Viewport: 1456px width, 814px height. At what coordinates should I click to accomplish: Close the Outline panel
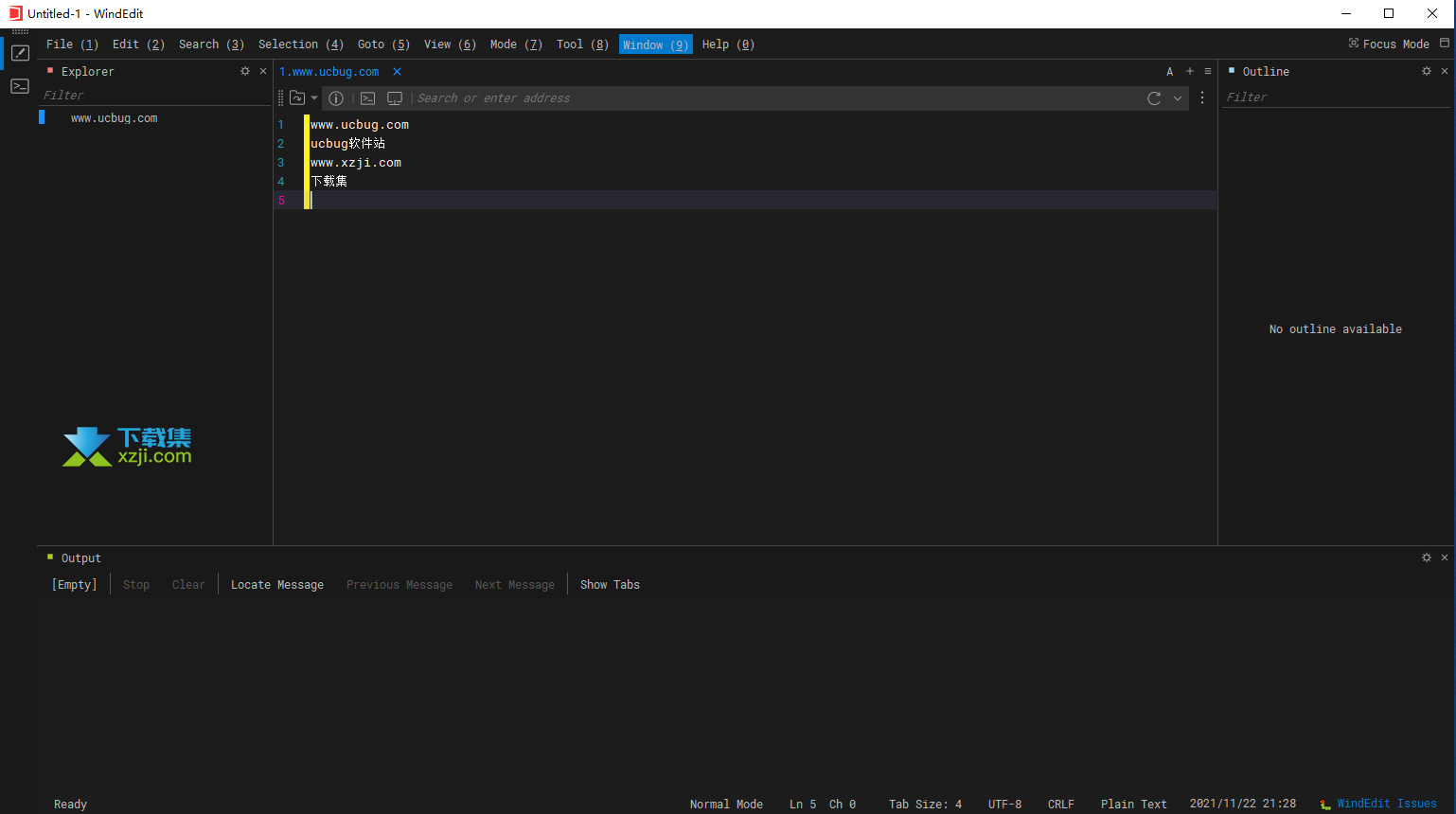pyautogui.click(x=1445, y=71)
